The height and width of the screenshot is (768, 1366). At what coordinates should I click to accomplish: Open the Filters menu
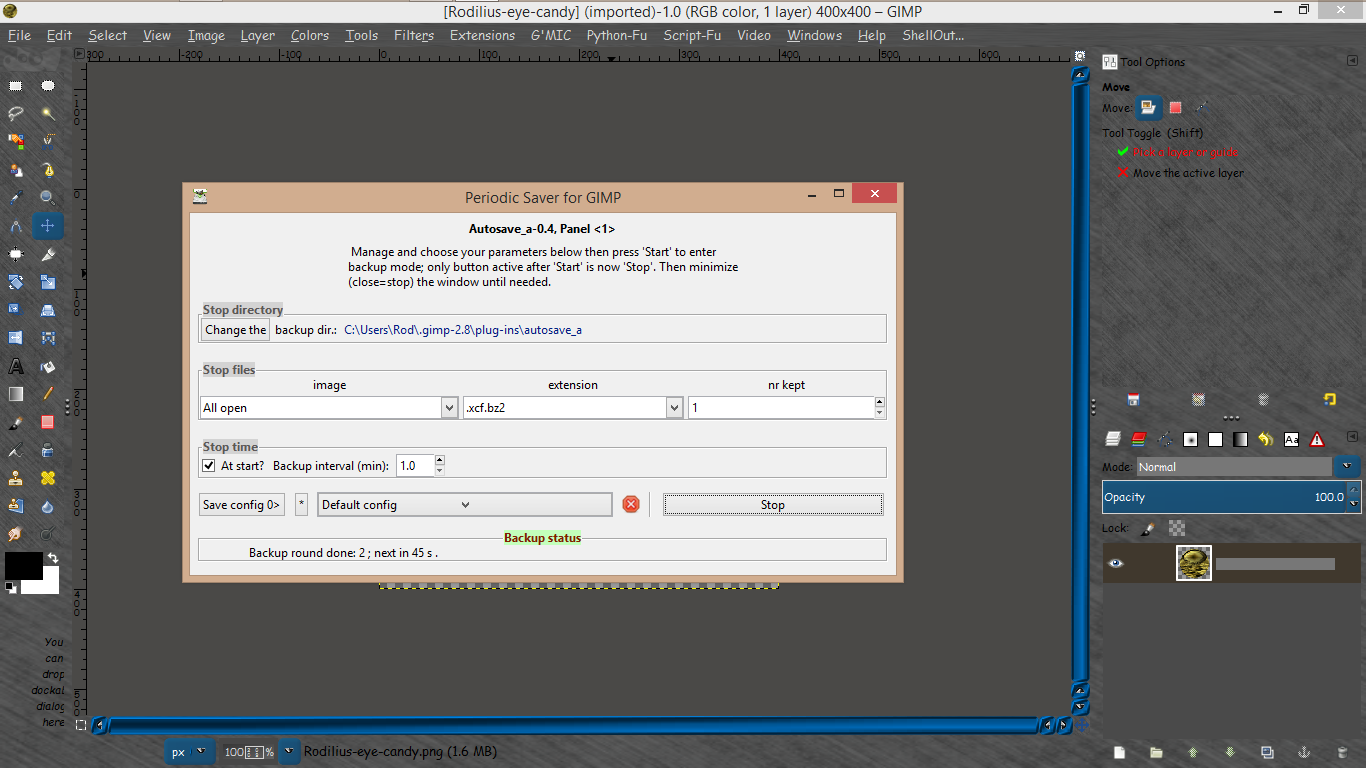point(414,35)
